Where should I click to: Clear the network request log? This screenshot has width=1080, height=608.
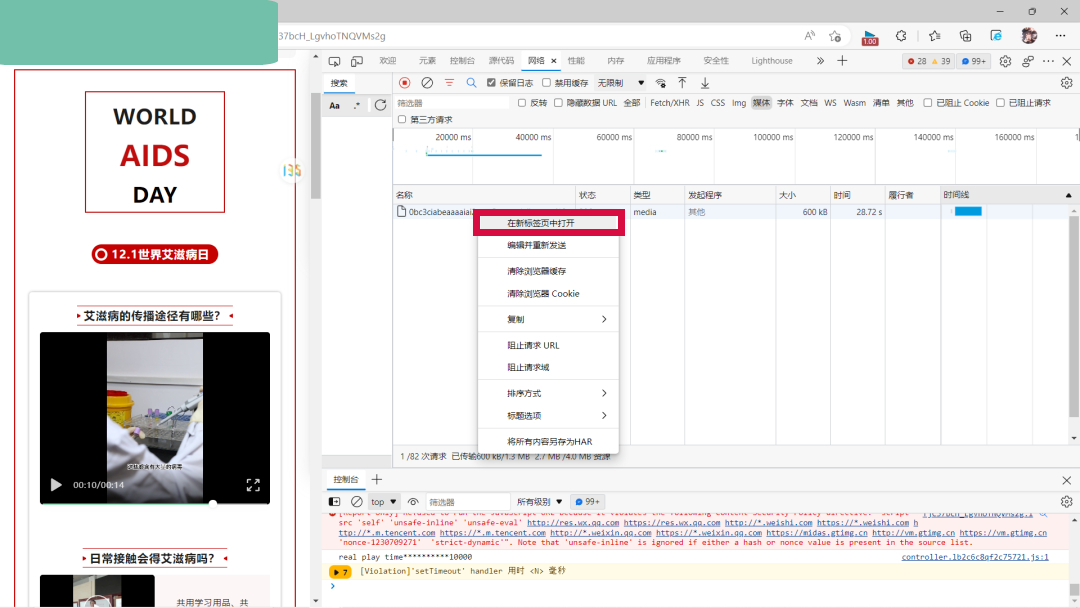click(x=427, y=81)
